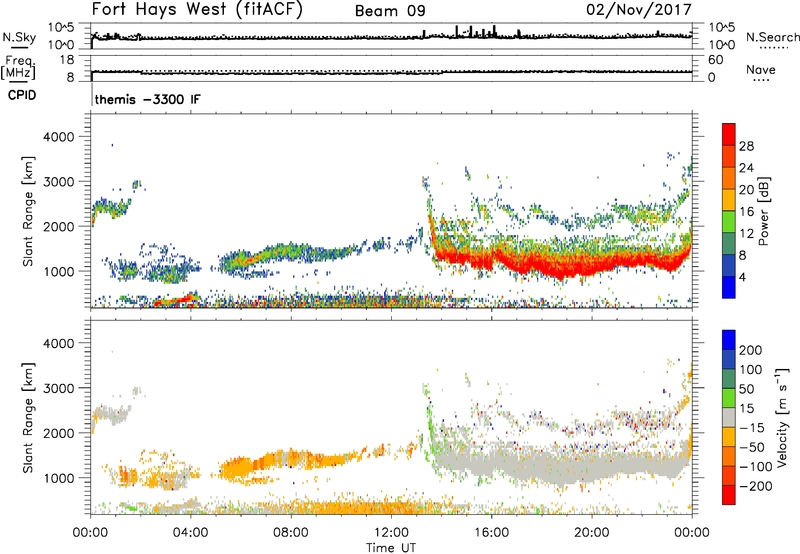Click the "10^0" tick beside N.Search
Image resolution: width=800 pixels, height=554 pixels.
pos(722,45)
